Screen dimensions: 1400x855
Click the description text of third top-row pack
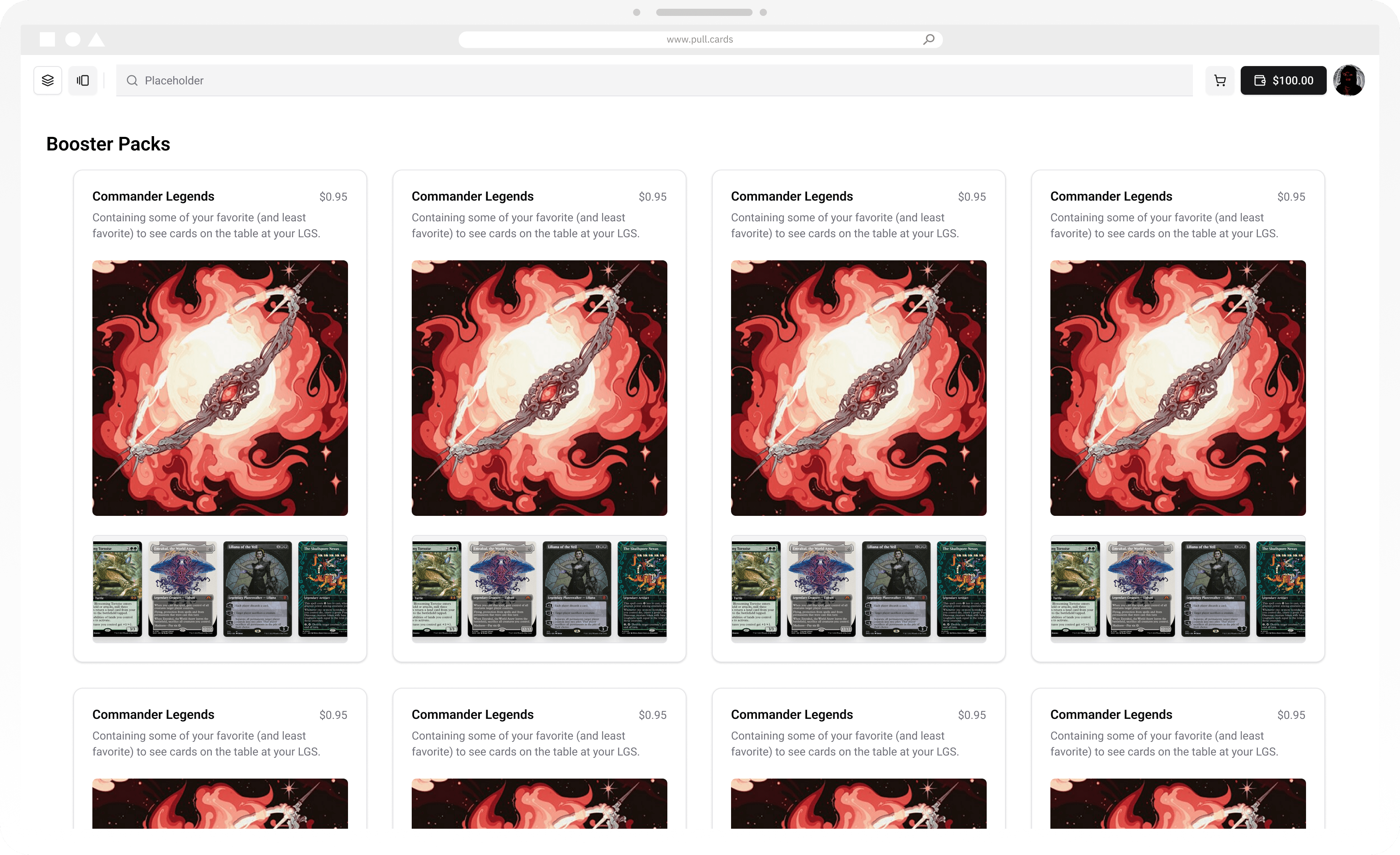[845, 226]
